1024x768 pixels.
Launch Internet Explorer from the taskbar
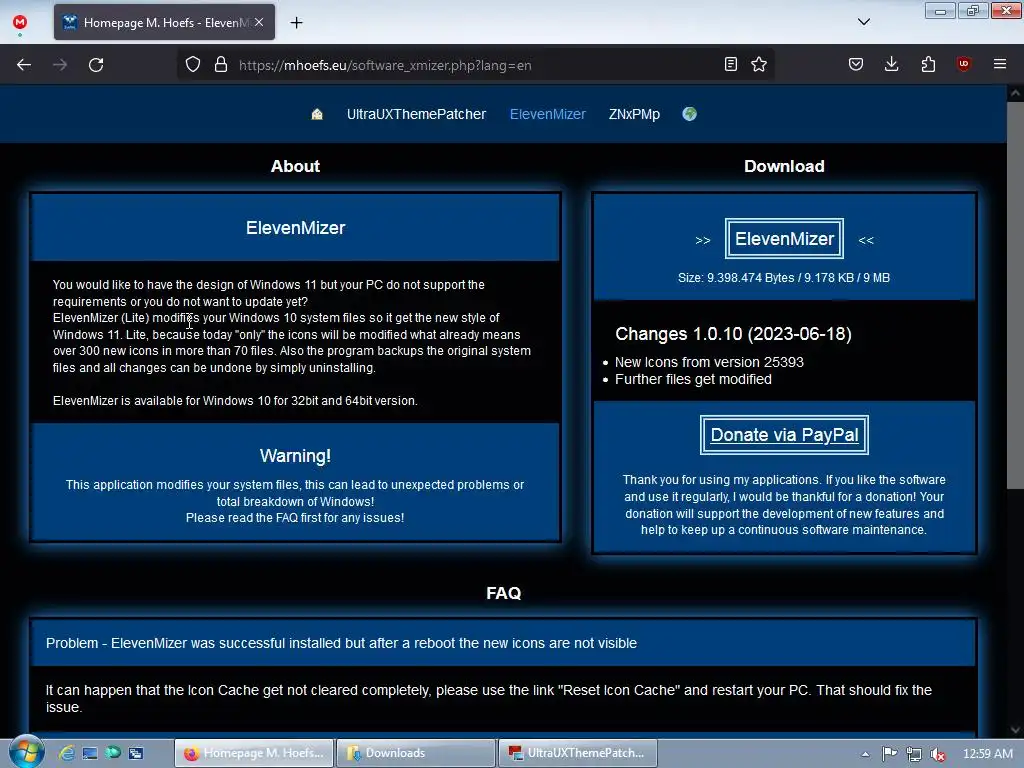tap(66, 753)
